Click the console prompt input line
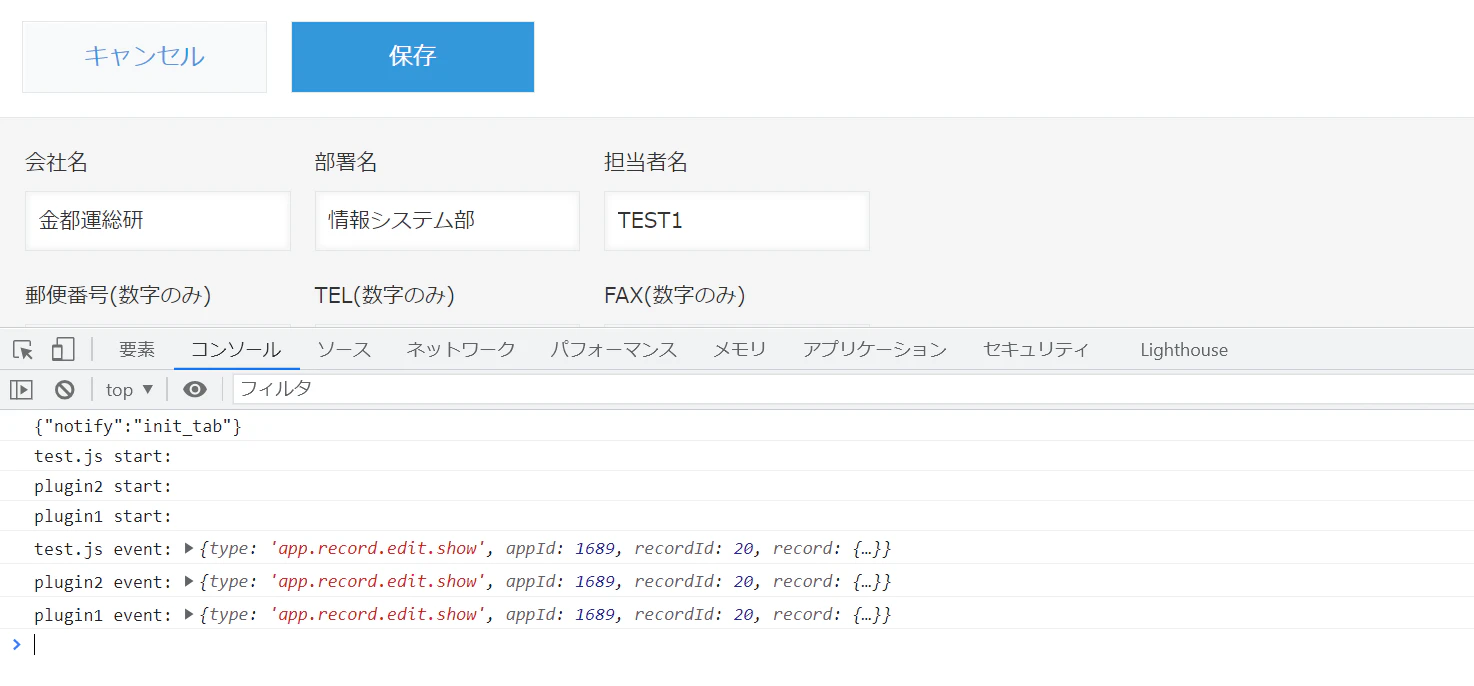 (x=750, y=644)
